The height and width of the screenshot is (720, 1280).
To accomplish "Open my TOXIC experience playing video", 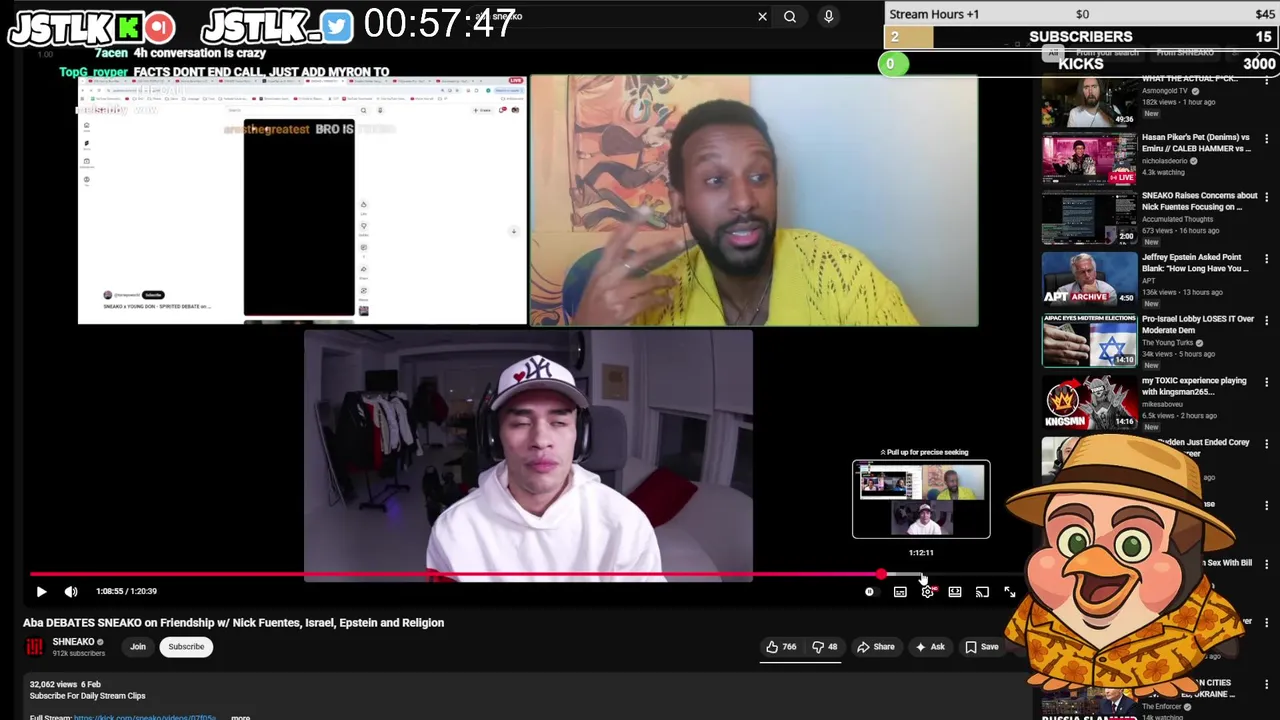I will coord(1195,386).
